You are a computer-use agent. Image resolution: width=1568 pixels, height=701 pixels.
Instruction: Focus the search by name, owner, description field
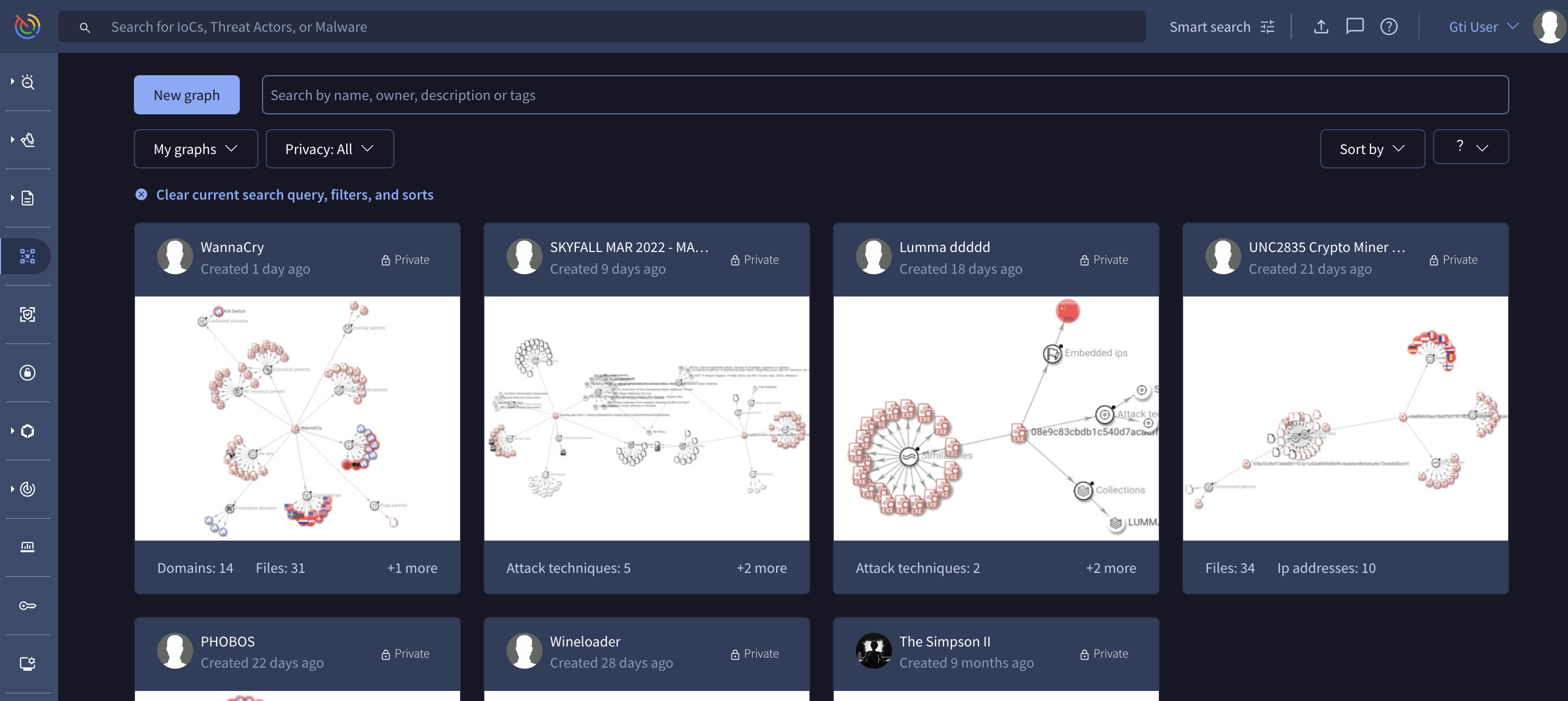(885, 95)
